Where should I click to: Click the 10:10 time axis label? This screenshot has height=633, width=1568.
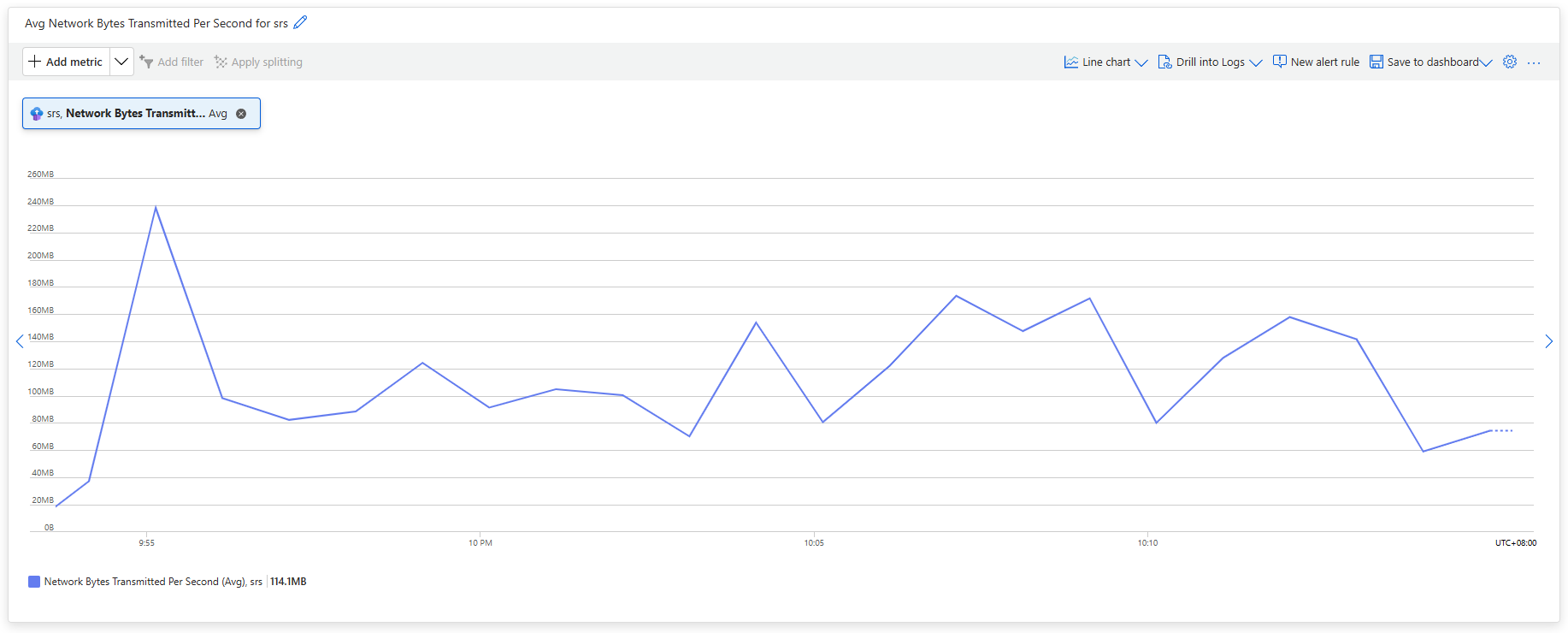point(1147,542)
